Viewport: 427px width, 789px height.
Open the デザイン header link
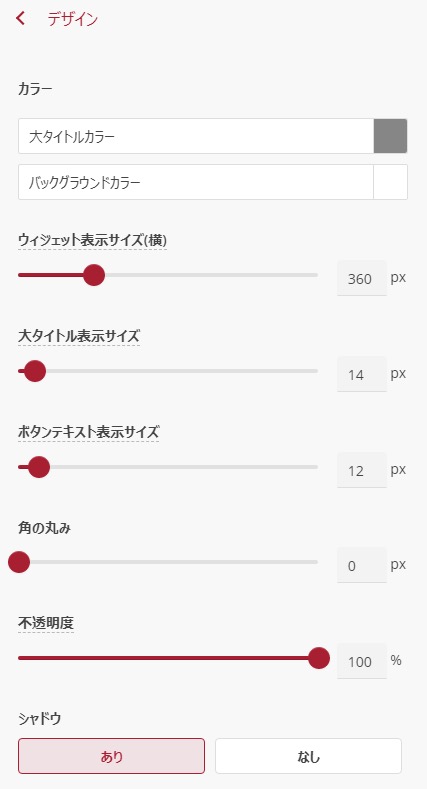pos(72,19)
